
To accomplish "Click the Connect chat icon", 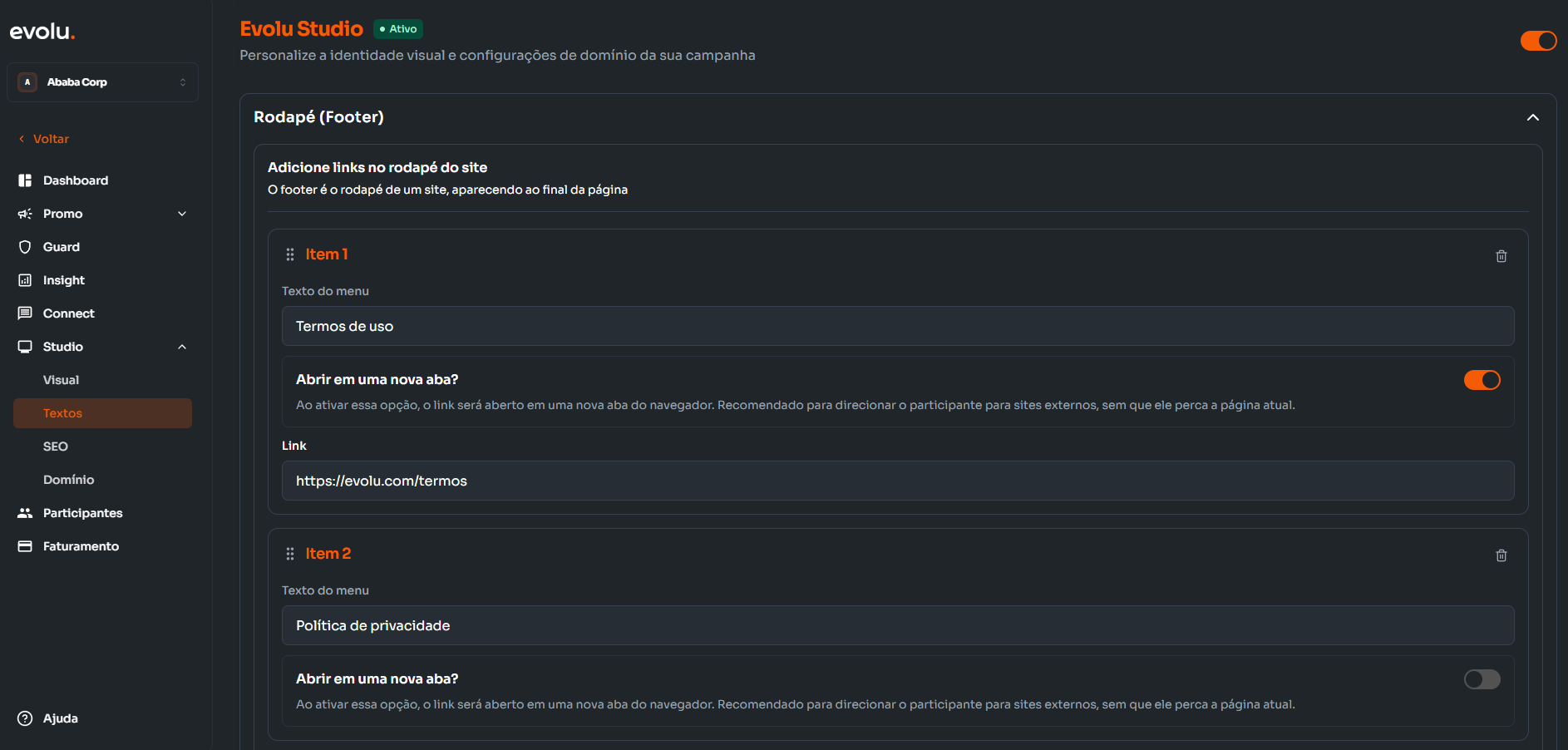I will coord(25,313).
